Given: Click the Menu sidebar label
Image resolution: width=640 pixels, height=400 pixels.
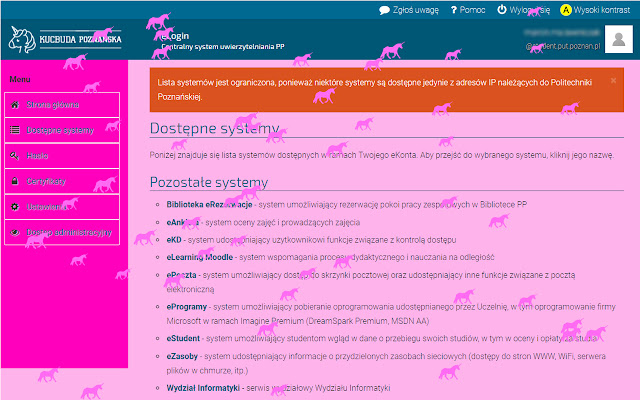Looking at the screenshot, I should (x=20, y=79).
